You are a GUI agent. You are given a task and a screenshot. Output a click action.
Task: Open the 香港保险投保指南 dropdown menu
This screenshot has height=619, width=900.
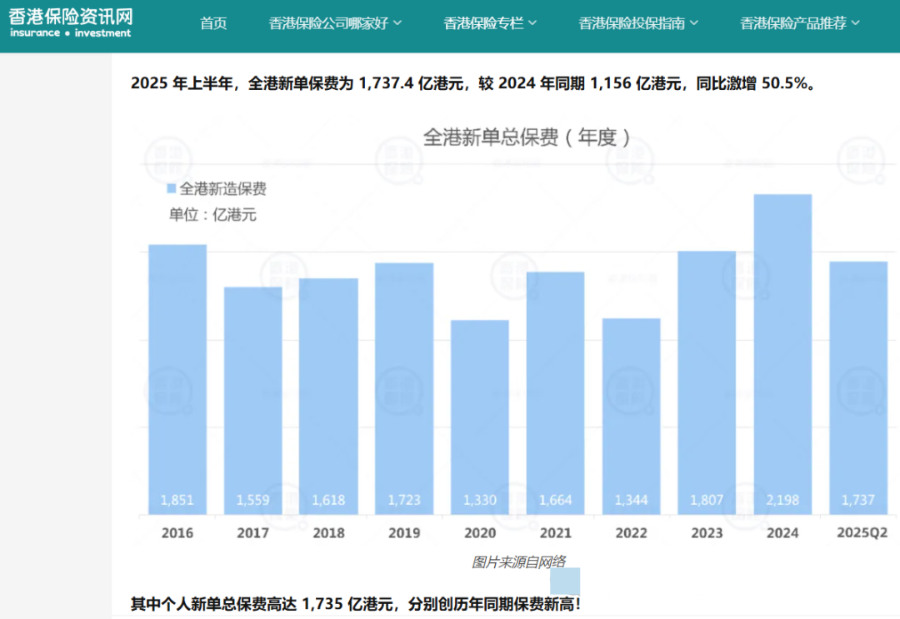tap(638, 23)
